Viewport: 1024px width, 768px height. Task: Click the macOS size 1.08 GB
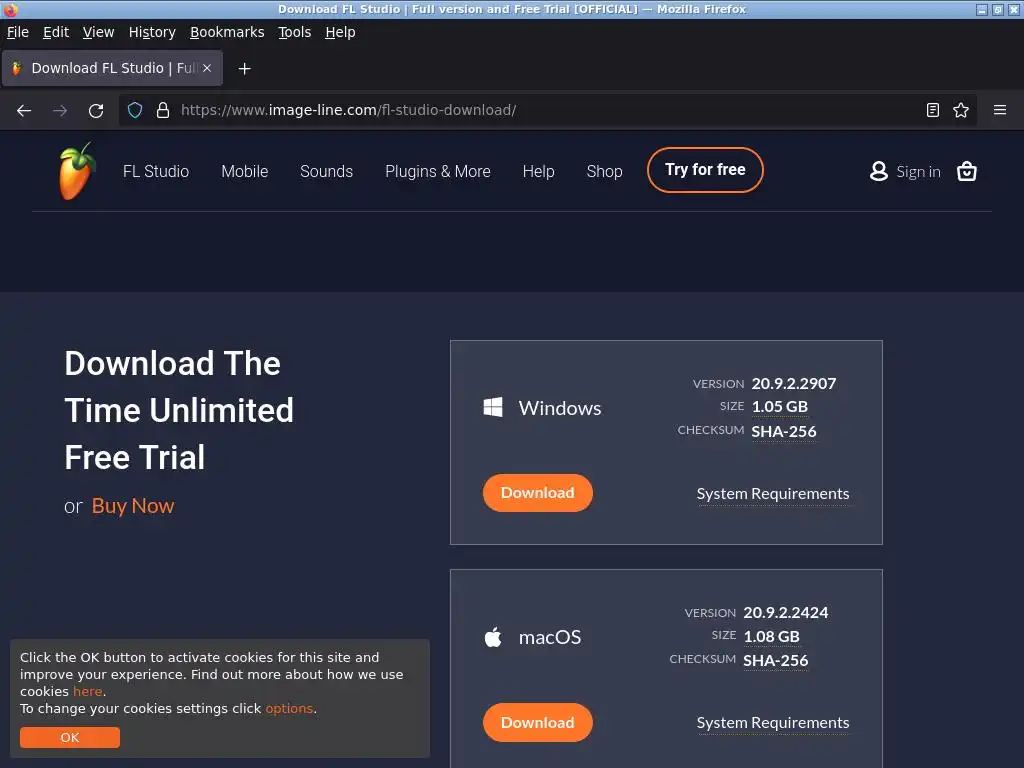[771, 636]
